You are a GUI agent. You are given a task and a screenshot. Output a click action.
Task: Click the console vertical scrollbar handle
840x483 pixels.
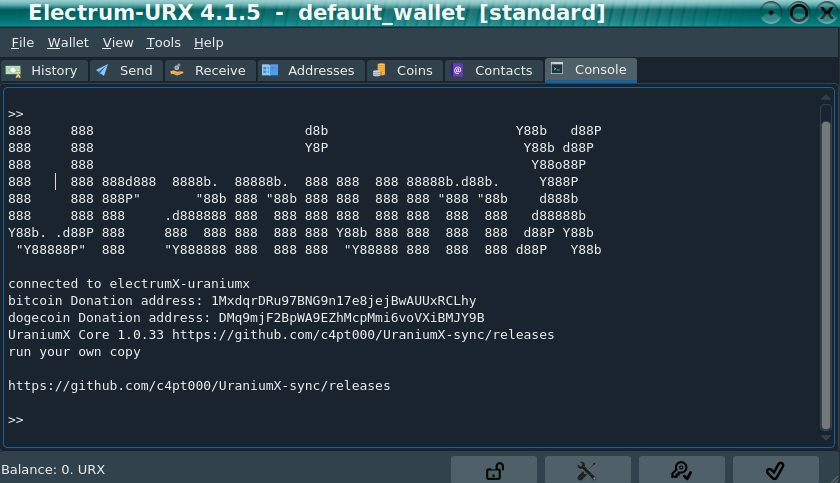[x=826, y=275]
